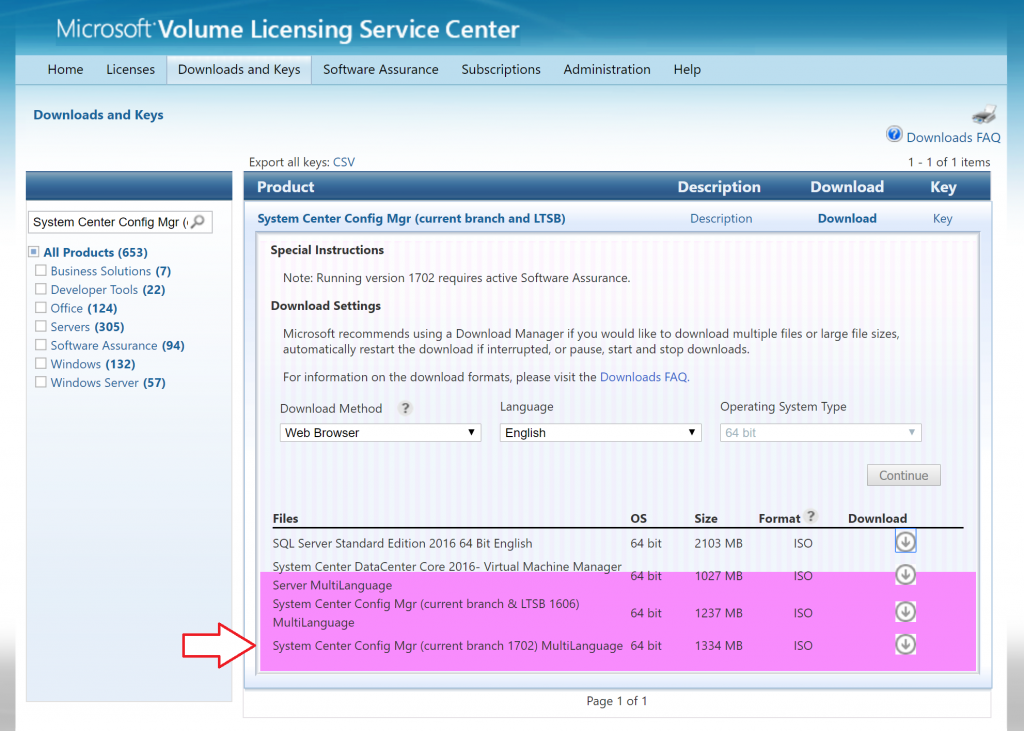Image resolution: width=1024 pixels, height=731 pixels.
Task: Click the OS column header
Action: [639, 519]
